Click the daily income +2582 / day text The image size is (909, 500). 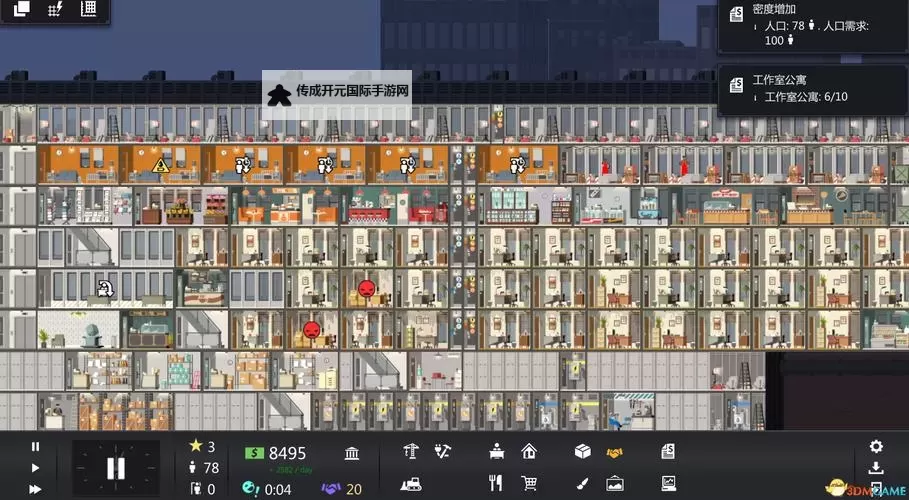(290, 470)
